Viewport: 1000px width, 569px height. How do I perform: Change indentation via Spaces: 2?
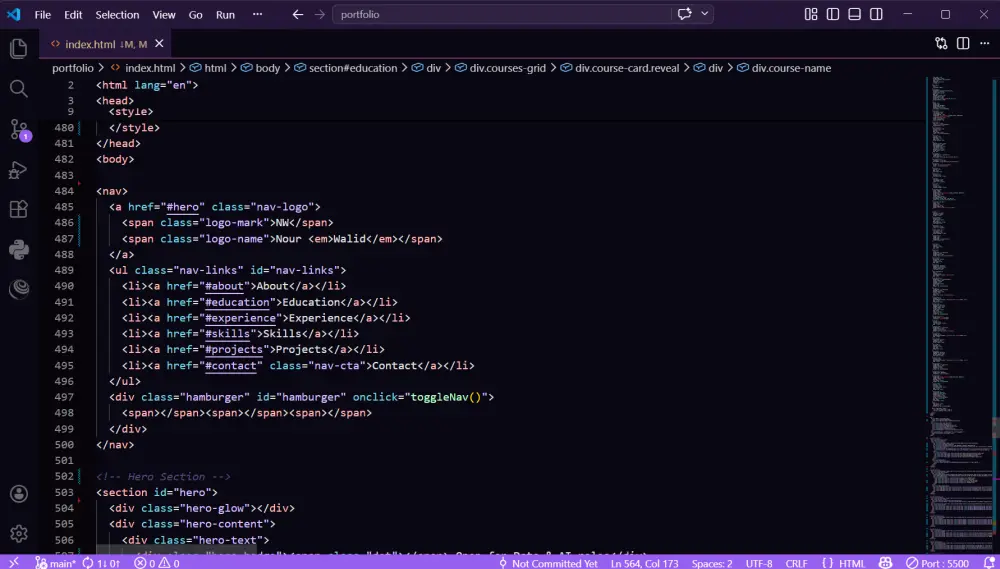click(712, 563)
